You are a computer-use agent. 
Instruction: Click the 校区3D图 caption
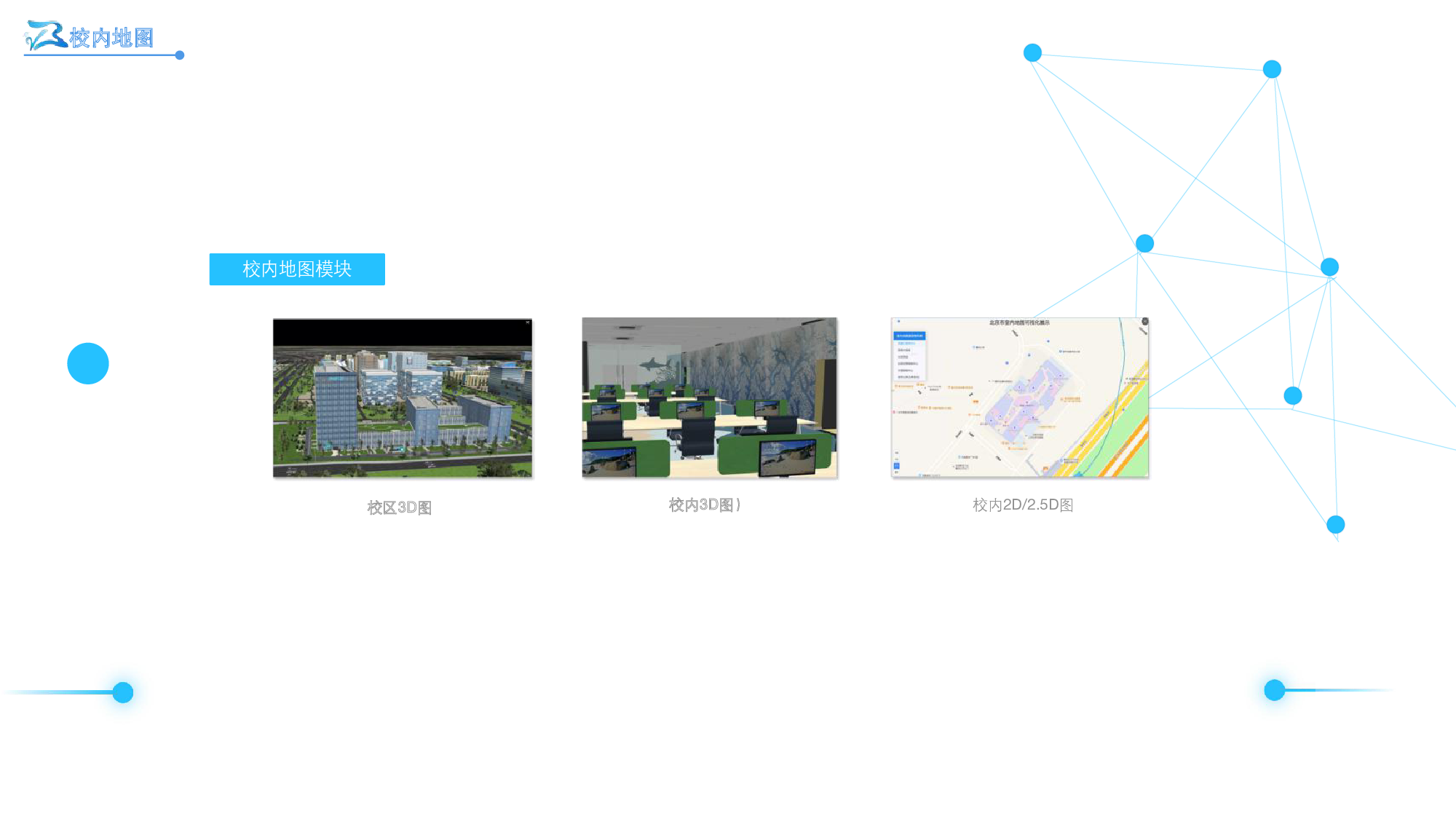[x=399, y=507]
